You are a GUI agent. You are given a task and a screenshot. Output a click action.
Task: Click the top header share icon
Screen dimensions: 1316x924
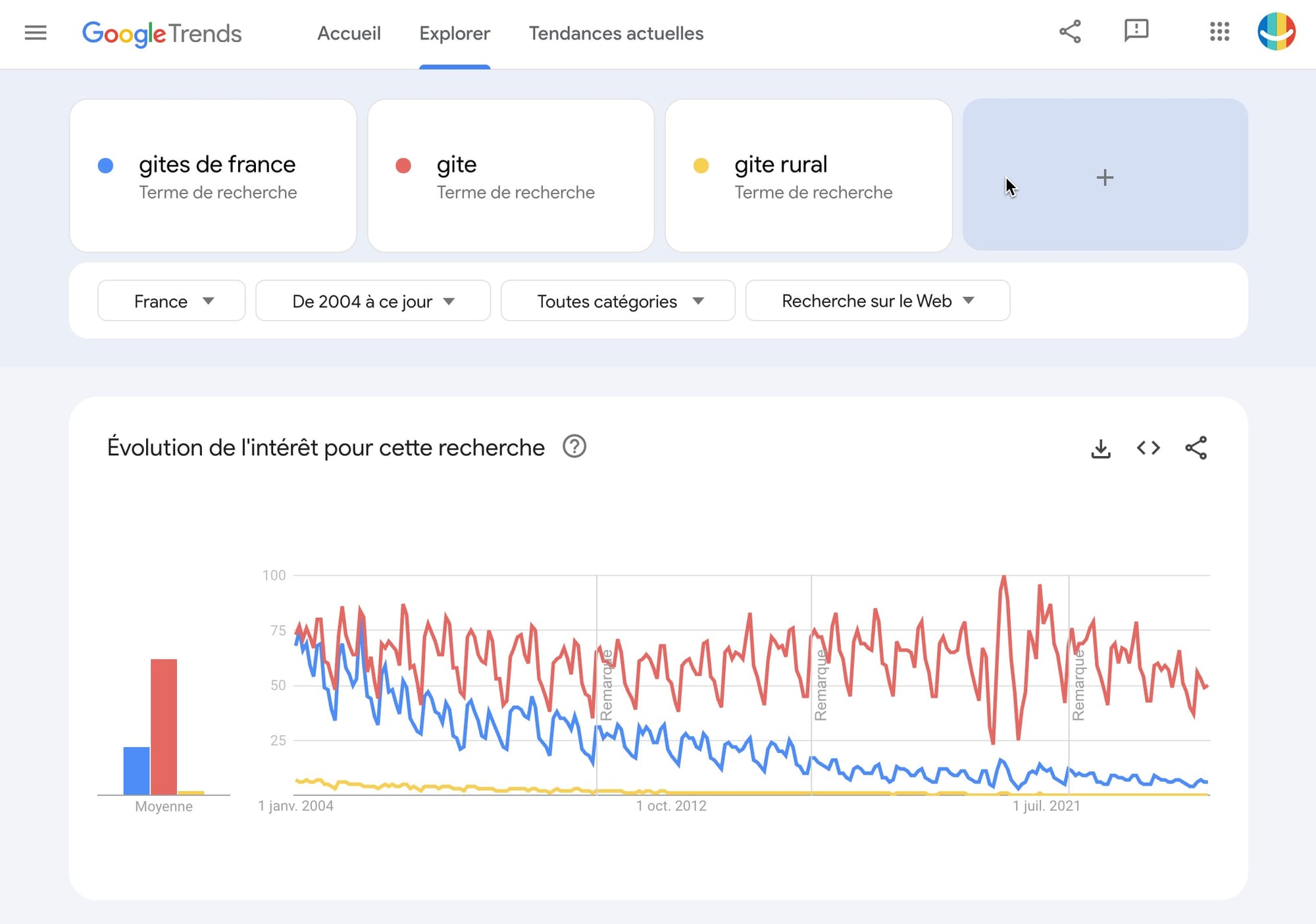tap(1070, 32)
